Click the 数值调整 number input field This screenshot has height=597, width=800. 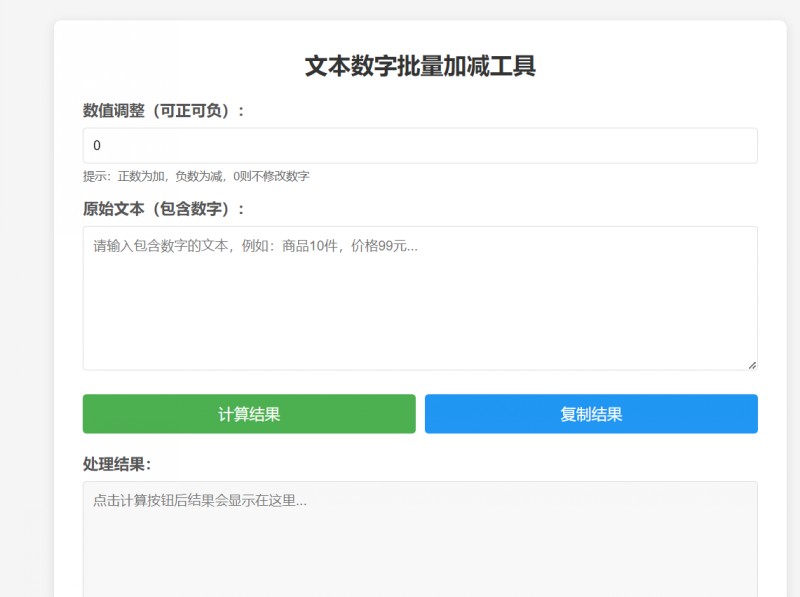click(x=420, y=145)
